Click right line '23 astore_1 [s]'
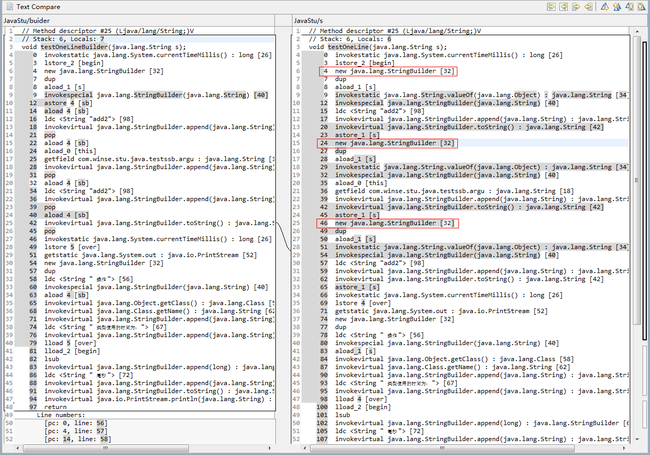 tap(349, 135)
